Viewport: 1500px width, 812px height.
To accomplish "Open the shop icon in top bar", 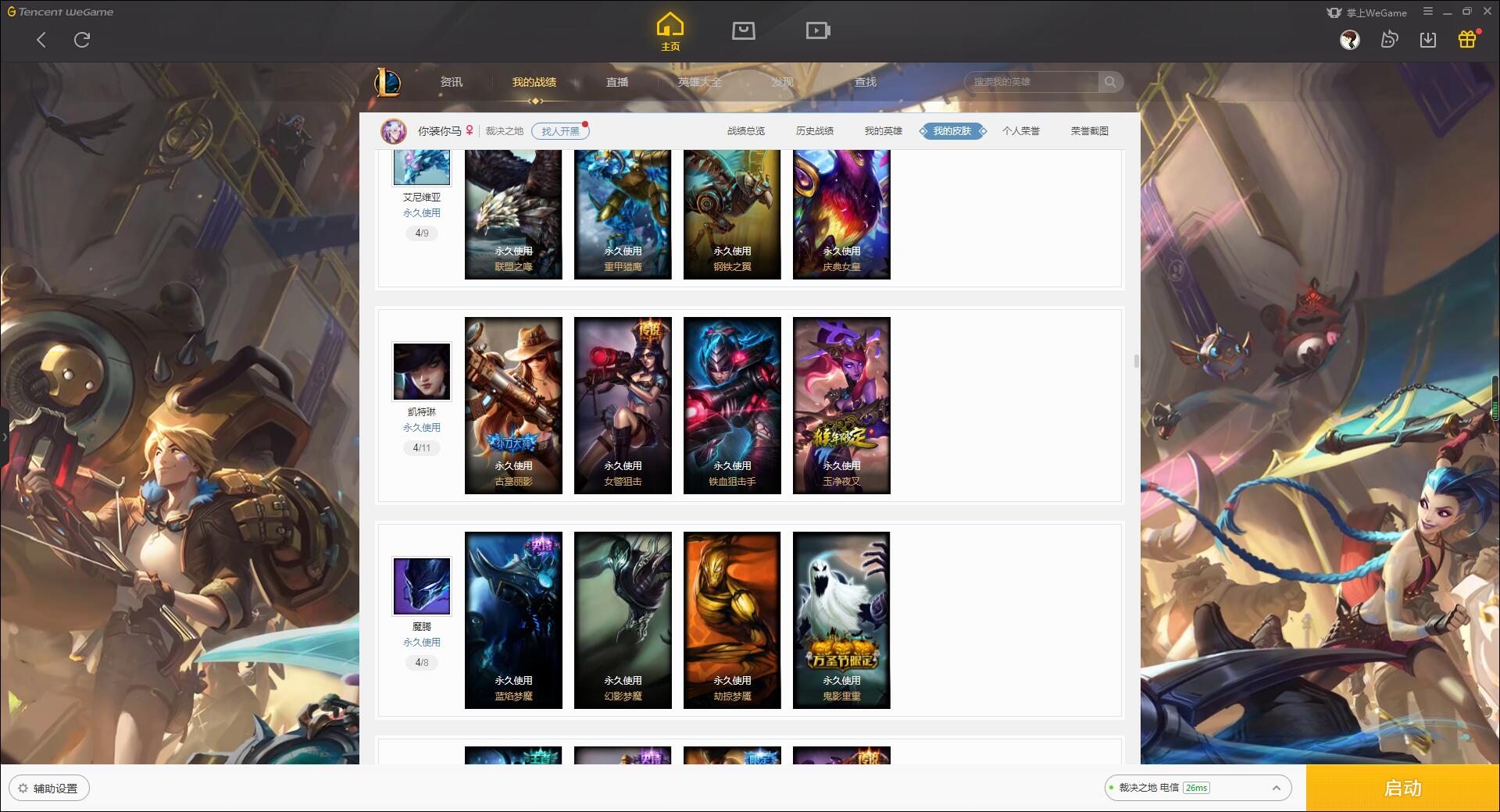I will tap(744, 30).
